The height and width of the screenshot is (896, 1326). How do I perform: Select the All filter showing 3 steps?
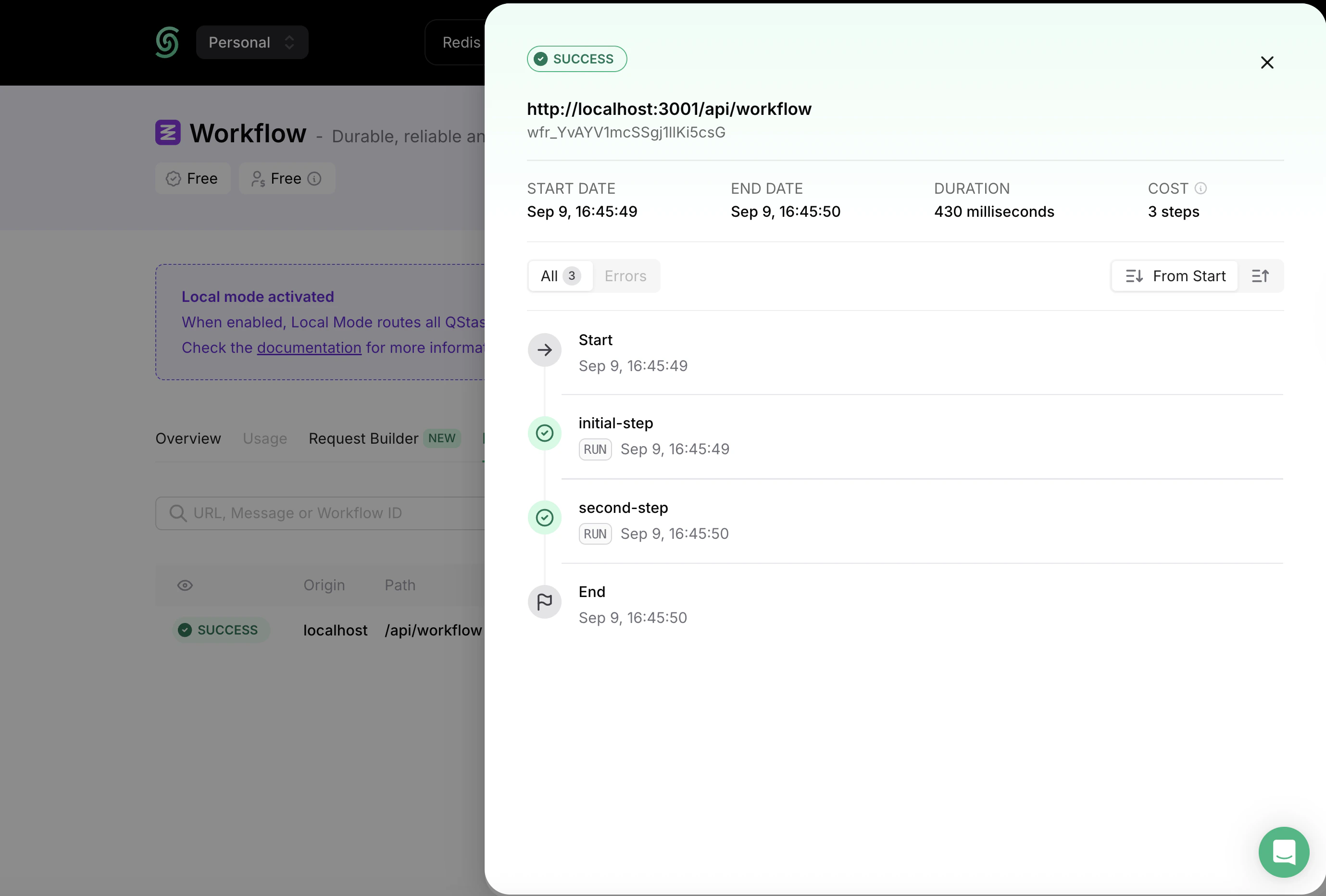click(559, 276)
